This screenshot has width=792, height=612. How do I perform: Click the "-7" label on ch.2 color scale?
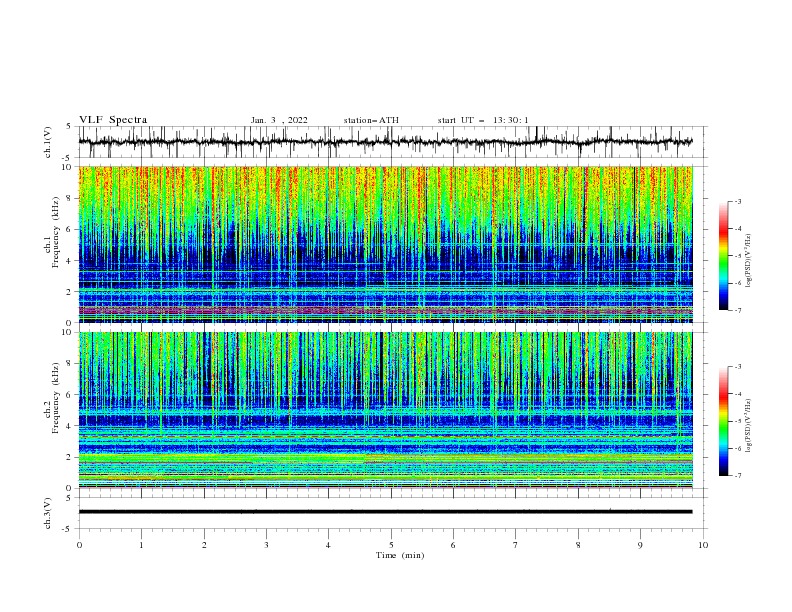tap(738, 475)
